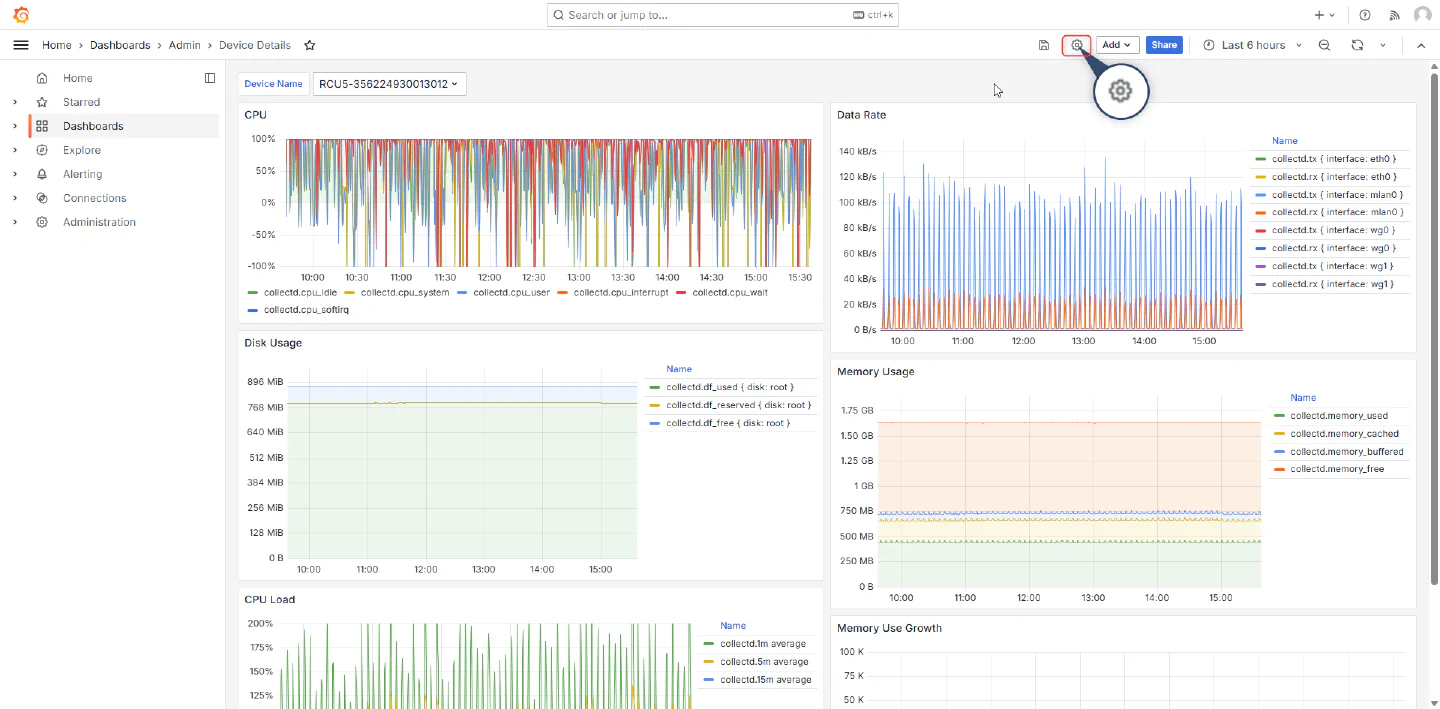Click the Dashboards grid icon in sidebar
The width and height of the screenshot is (1440, 709).
[42, 126]
